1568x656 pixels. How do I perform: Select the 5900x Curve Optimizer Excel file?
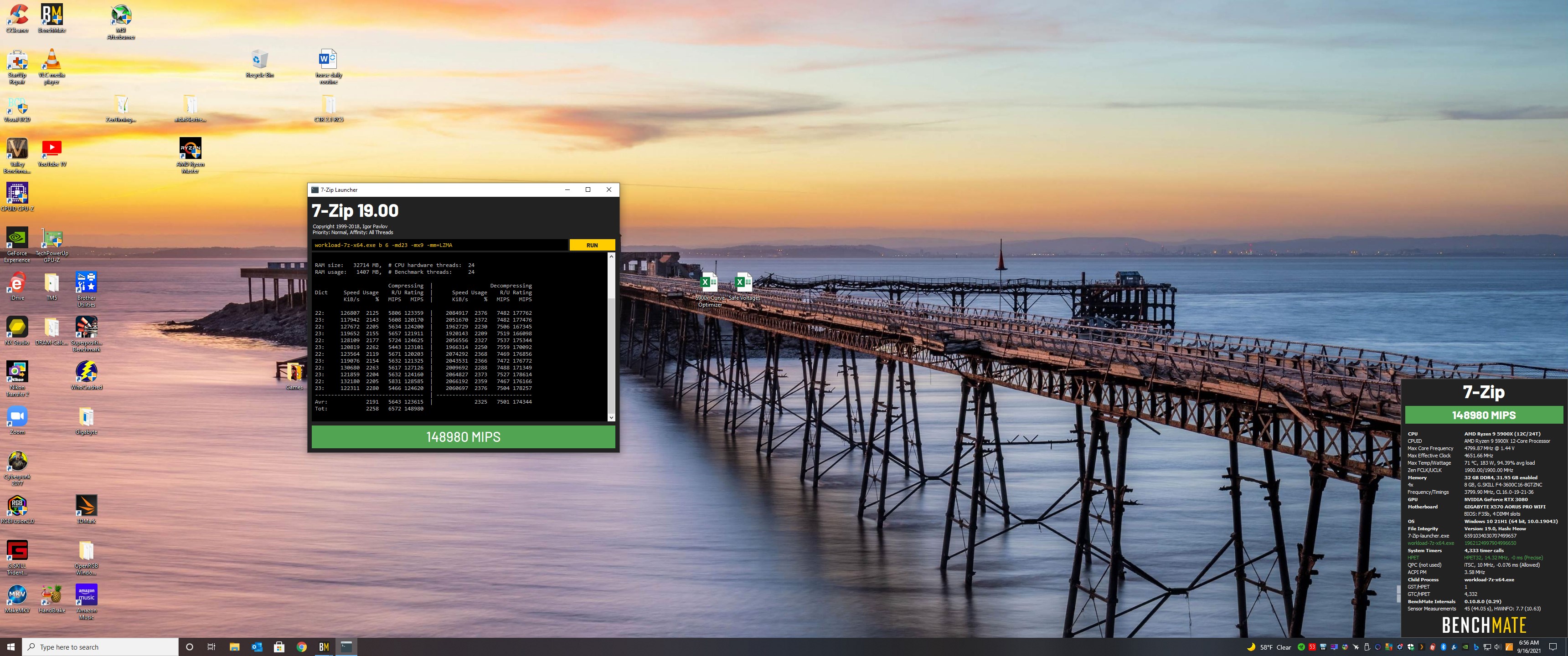[710, 290]
